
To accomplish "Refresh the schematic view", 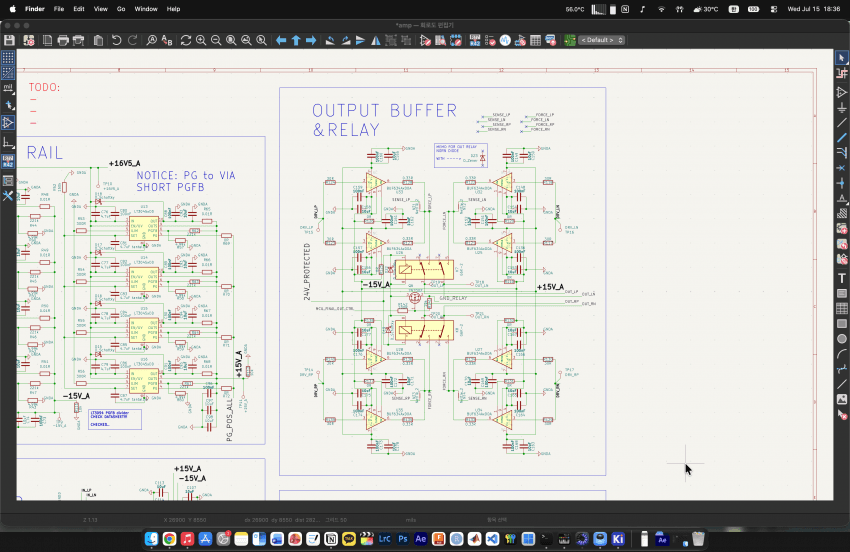I will (186, 40).
